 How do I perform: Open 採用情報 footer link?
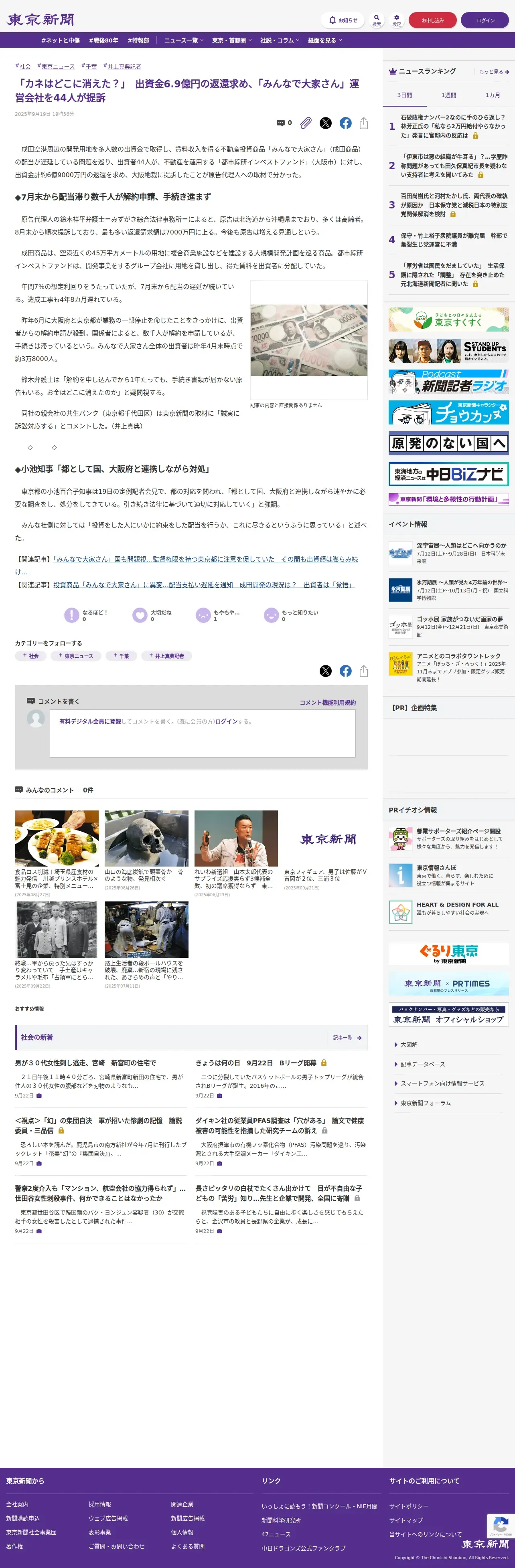click(x=100, y=1504)
